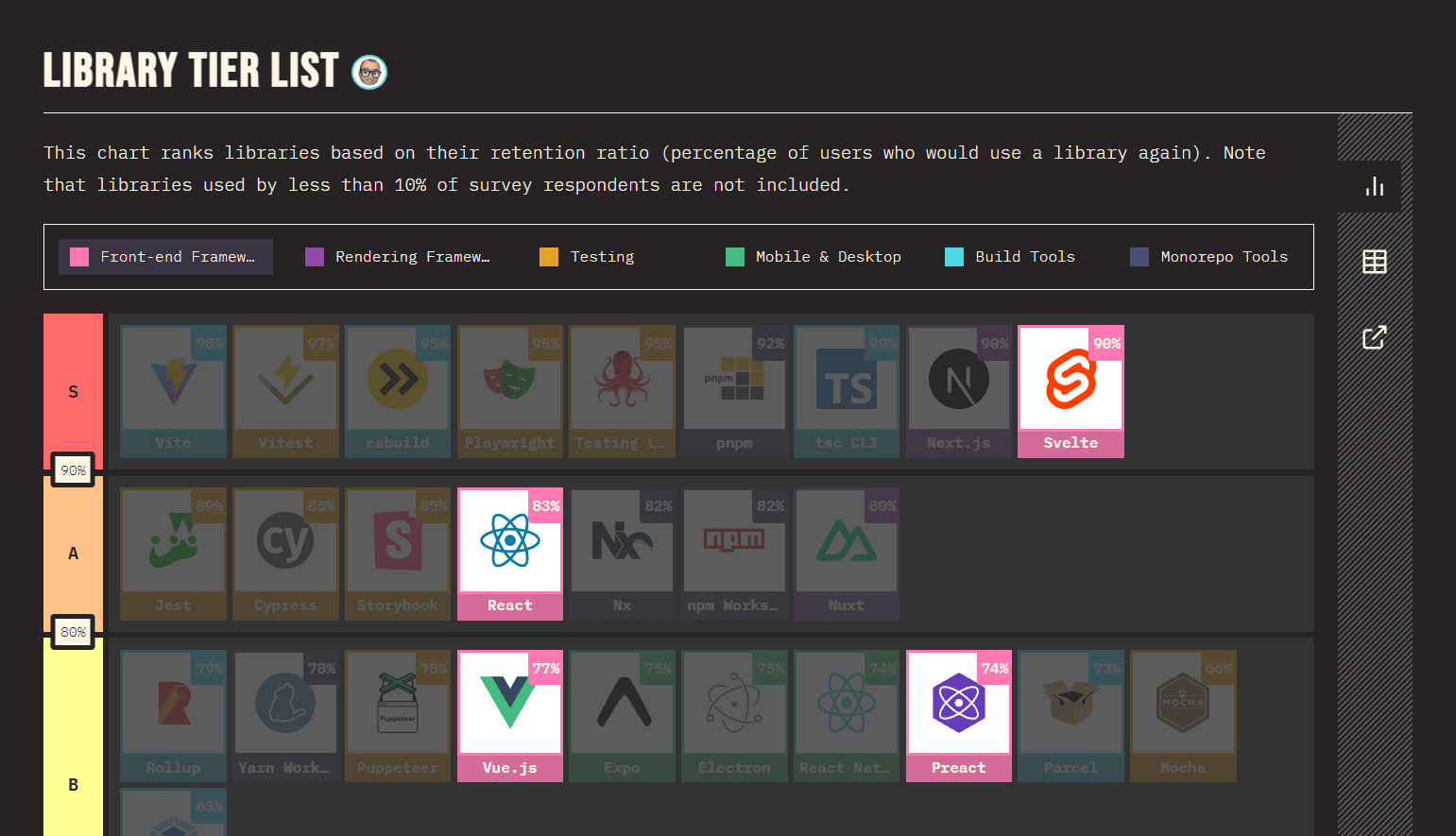The image size is (1456, 836).
Task: Highlight the Build Tools category
Action: click(x=1010, y=257)
